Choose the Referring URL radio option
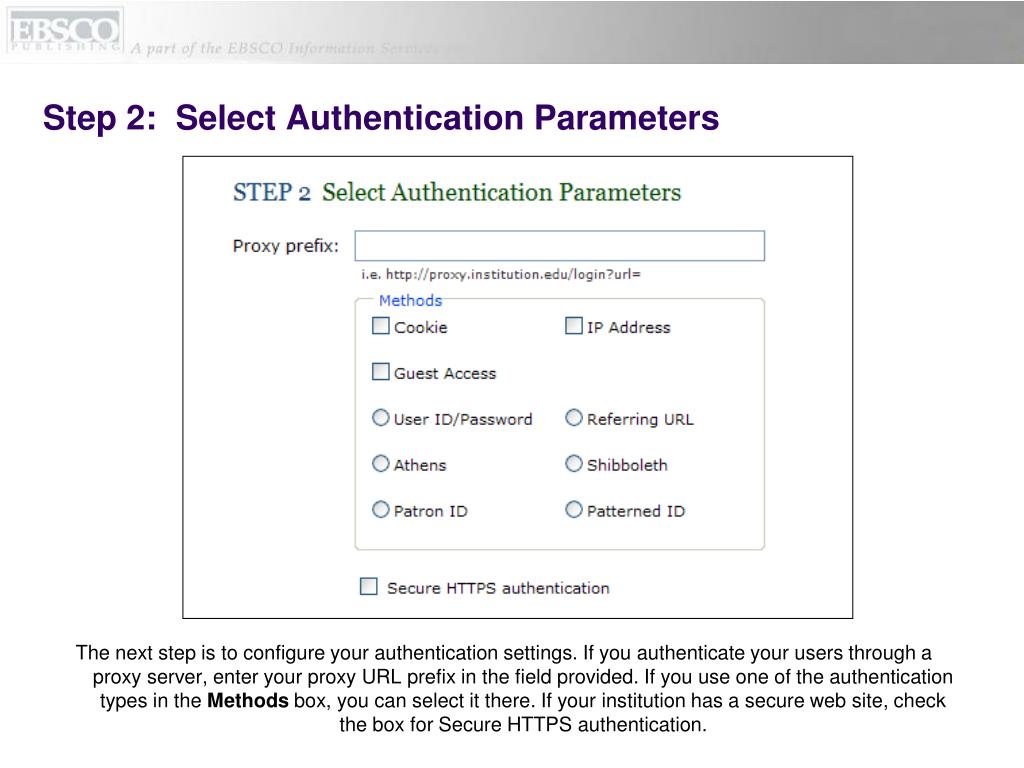Image resolution: width=1024 pixels, height=768 pixels. coord(574,418)
